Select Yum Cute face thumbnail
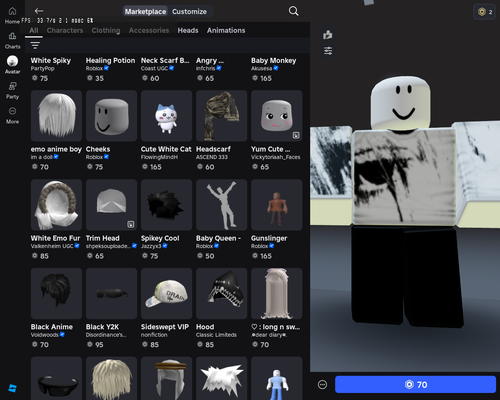Image resolution: width=500 pixels, height=400 pixels. click(277, 116)
